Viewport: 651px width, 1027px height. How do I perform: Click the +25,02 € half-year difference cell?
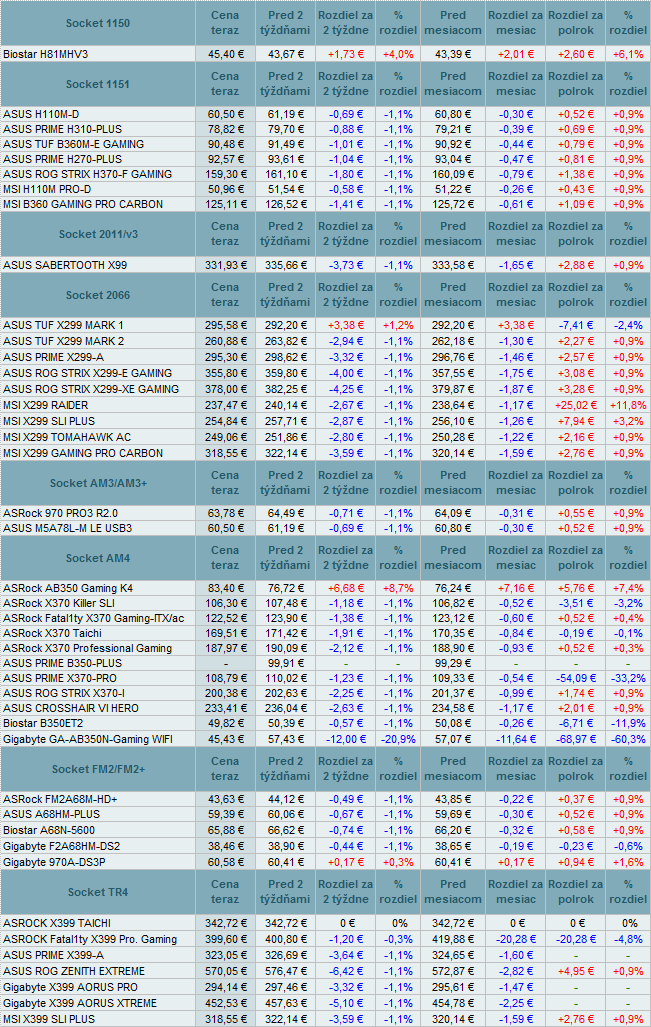click(575, 406)
